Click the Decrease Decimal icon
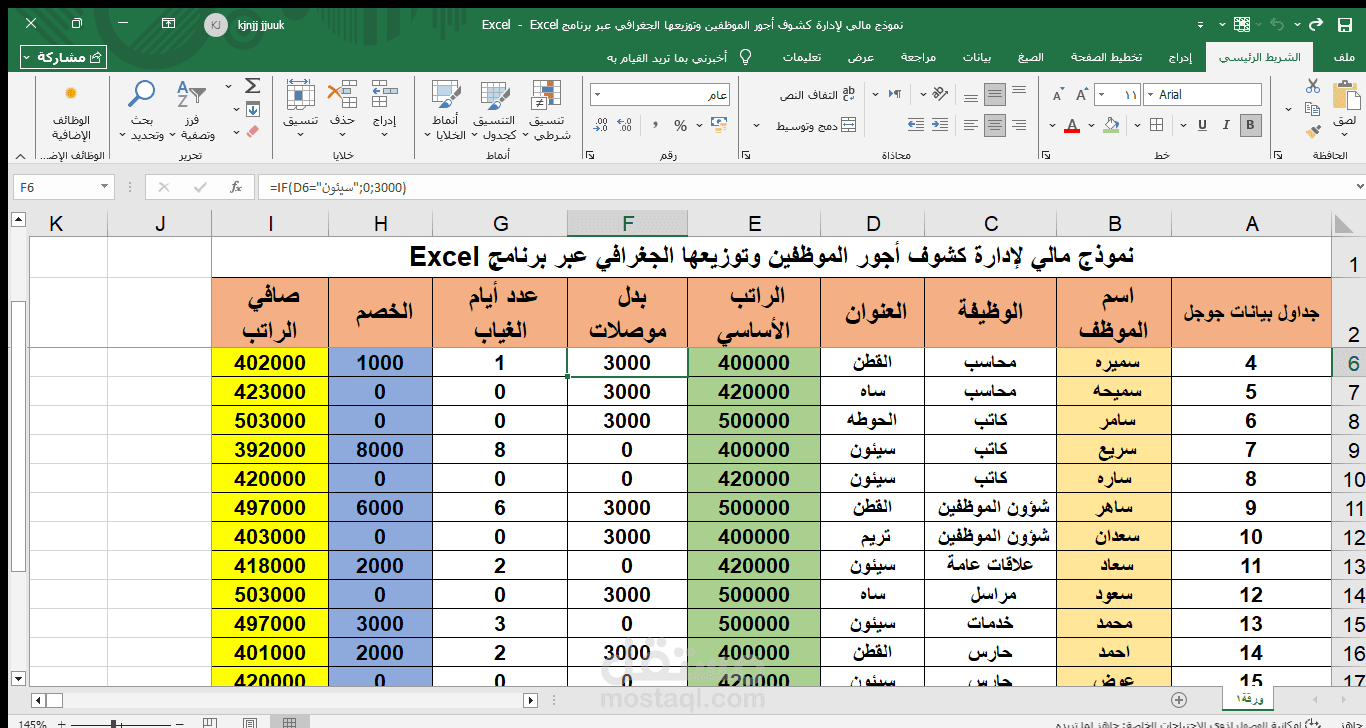The height and width of the screenshot is (728, 1366). [600, 125]
